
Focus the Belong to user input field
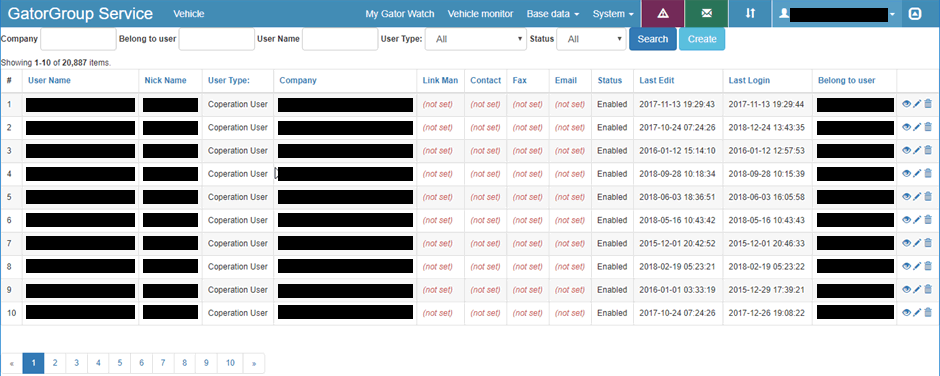click(x=217, y=39)
